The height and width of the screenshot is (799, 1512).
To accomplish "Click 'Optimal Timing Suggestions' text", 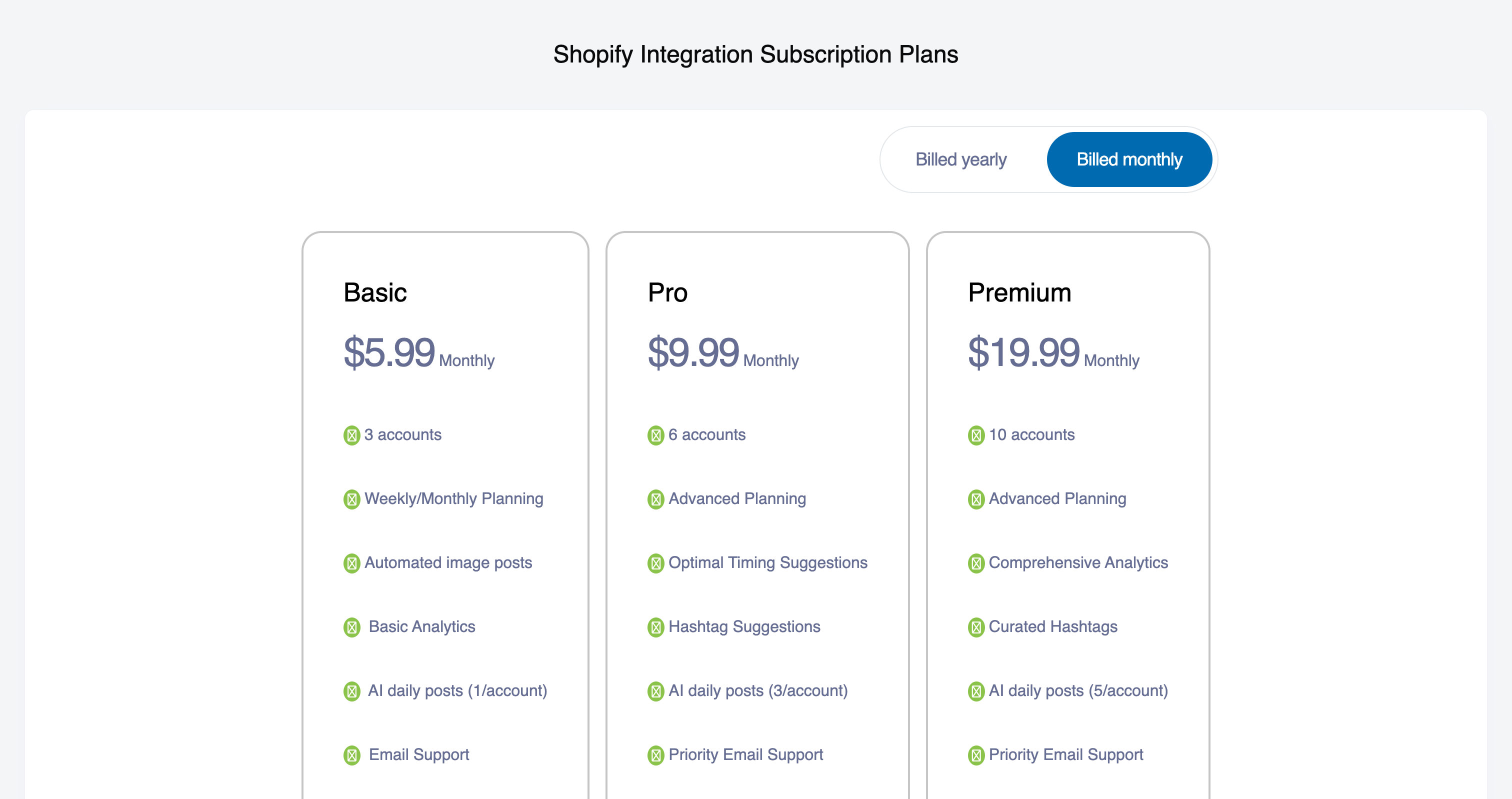I will pyautogui.click(x=767, y=563).
